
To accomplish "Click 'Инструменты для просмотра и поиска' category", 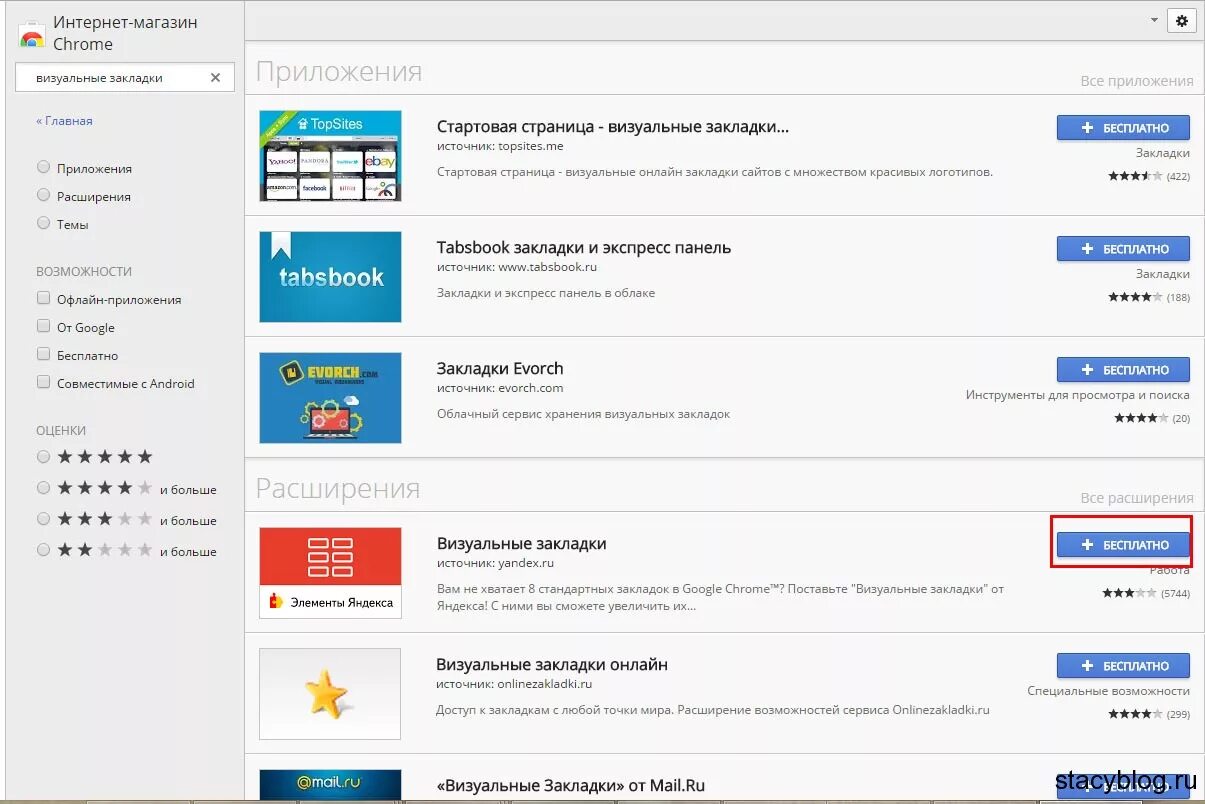I will click(1078, 395).
